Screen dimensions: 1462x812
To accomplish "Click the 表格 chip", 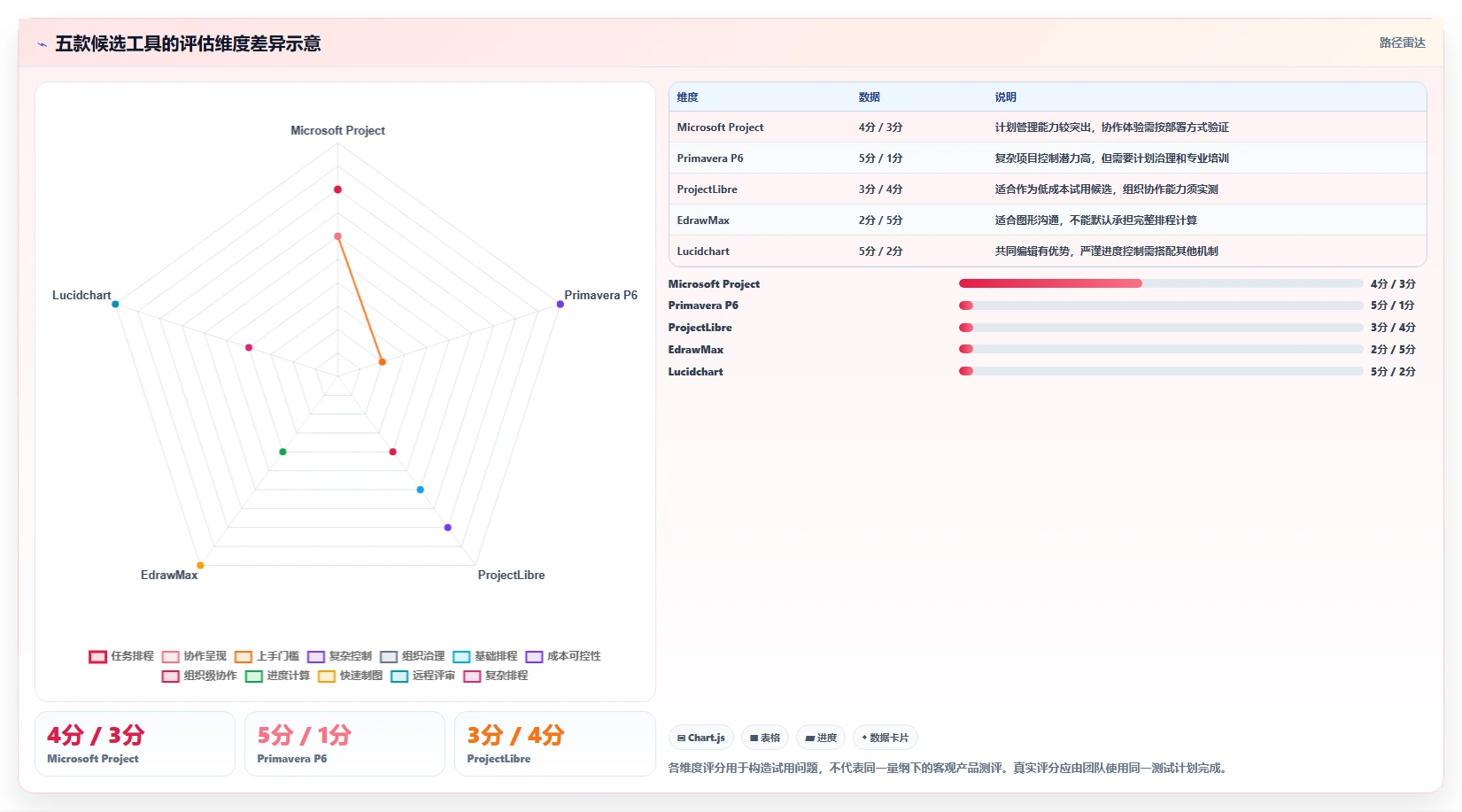I will point(765,738).
